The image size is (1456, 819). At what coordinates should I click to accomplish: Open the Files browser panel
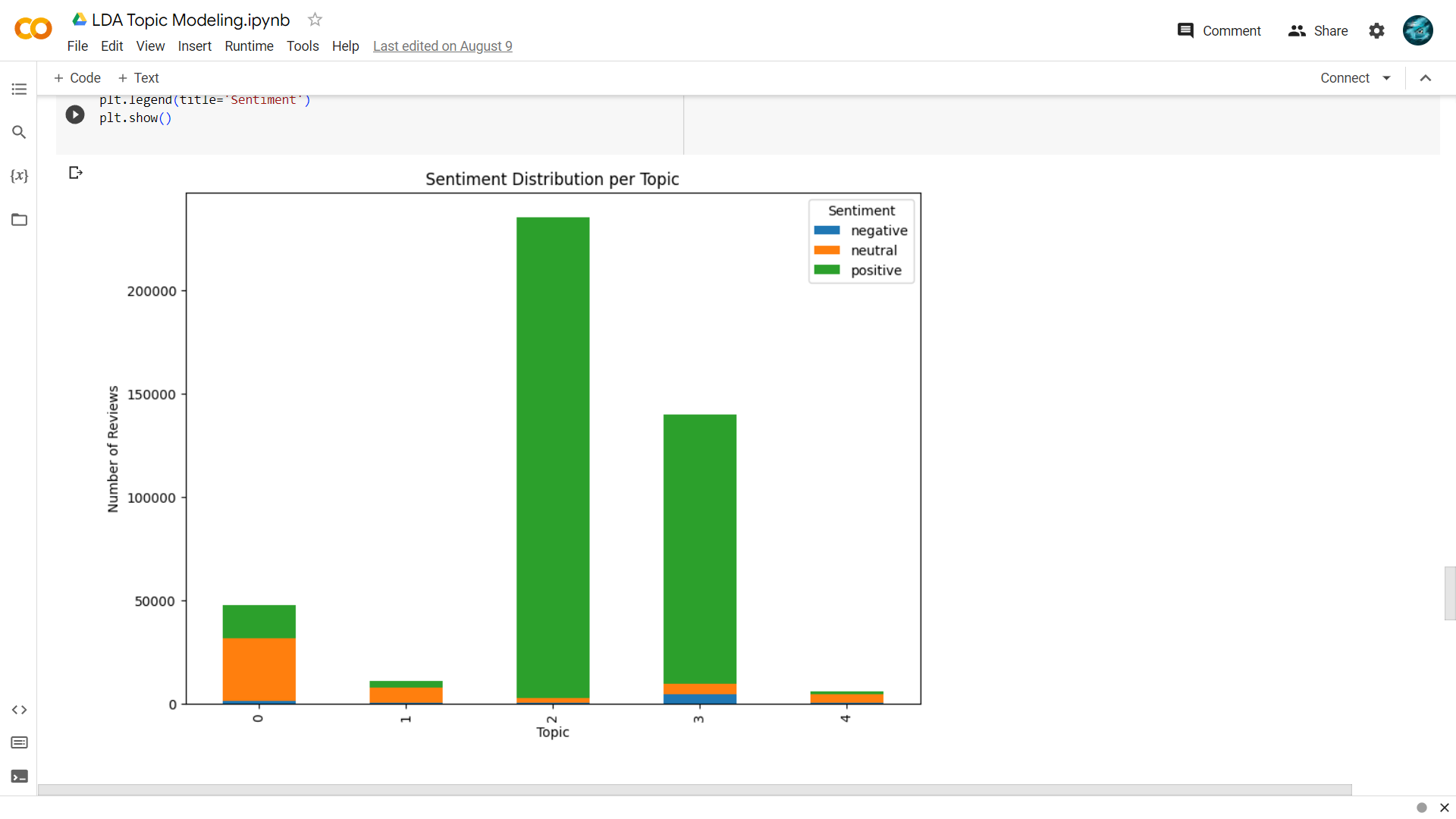pyautogui.click(x=19, y=220)
